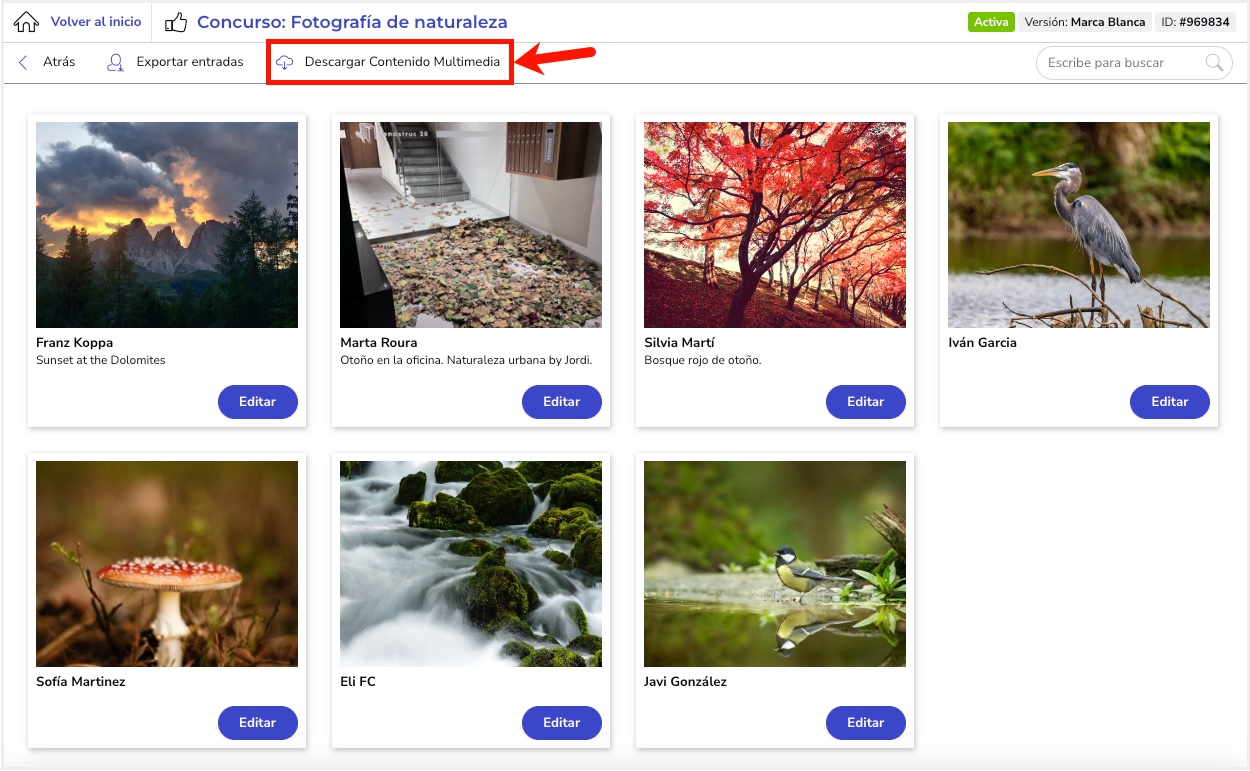Click the thumbs-up contest icon

point(176,22)
